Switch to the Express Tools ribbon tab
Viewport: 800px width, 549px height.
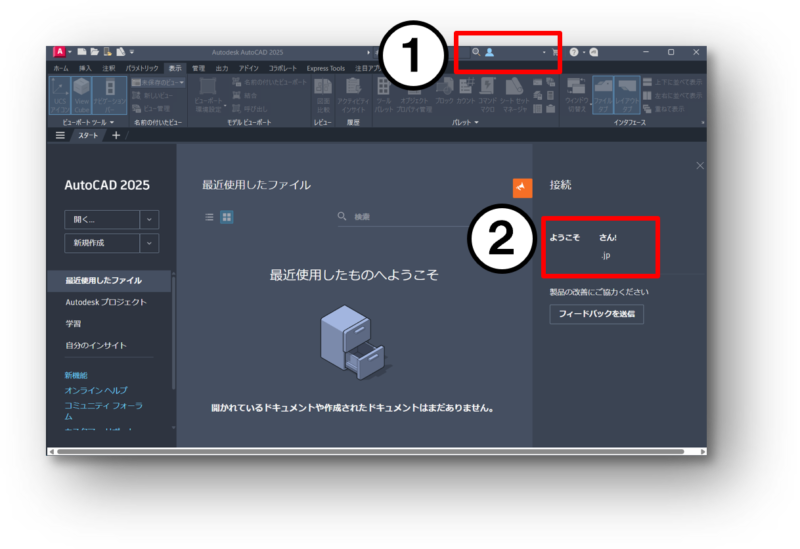pyautogui.click(x=326, y=68)
